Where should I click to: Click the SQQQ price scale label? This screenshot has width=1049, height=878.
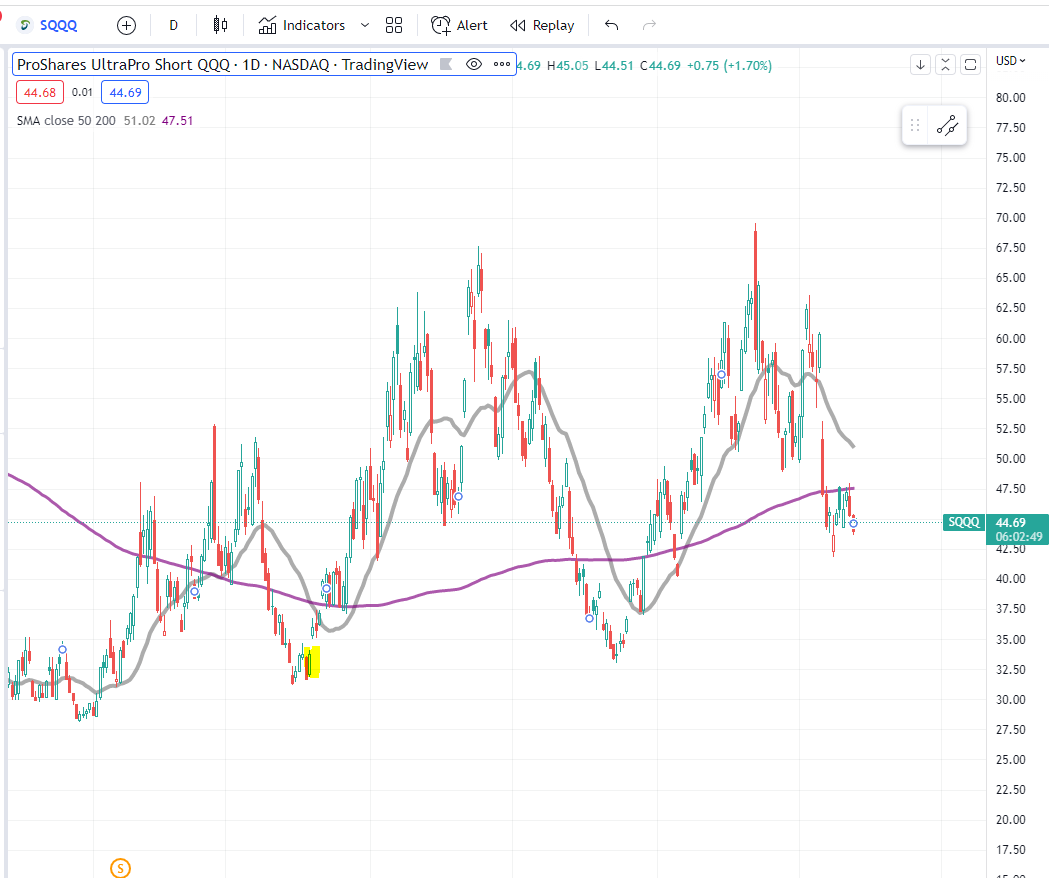pyautogui.click(x=963, y=522)
